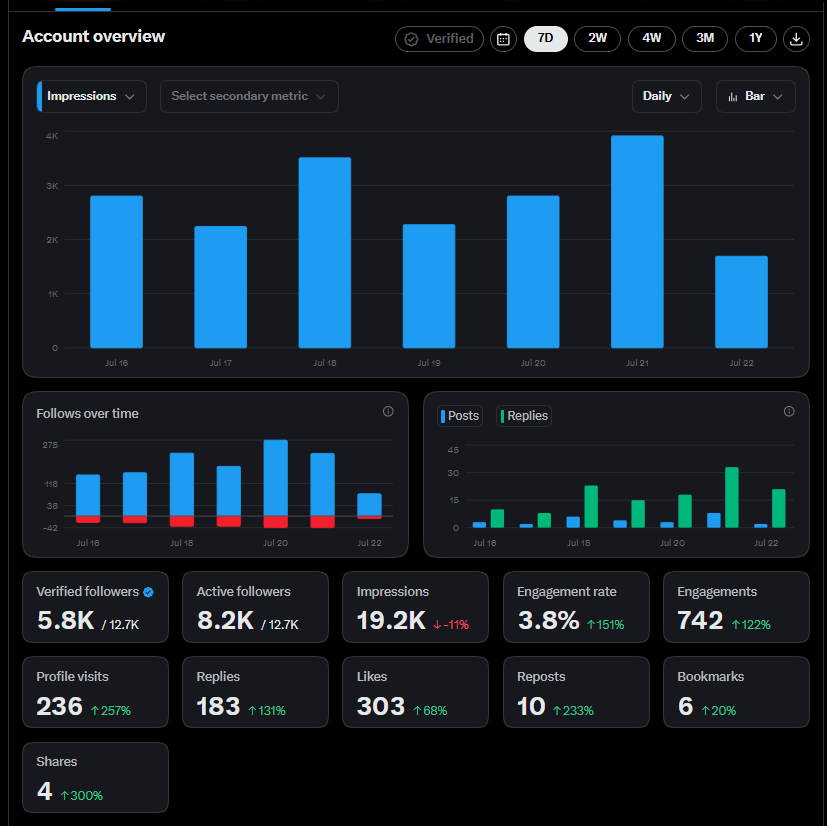Viewport: 827px width, 826px height.
Task: Download the analytics data
Action: pos(796,39)
